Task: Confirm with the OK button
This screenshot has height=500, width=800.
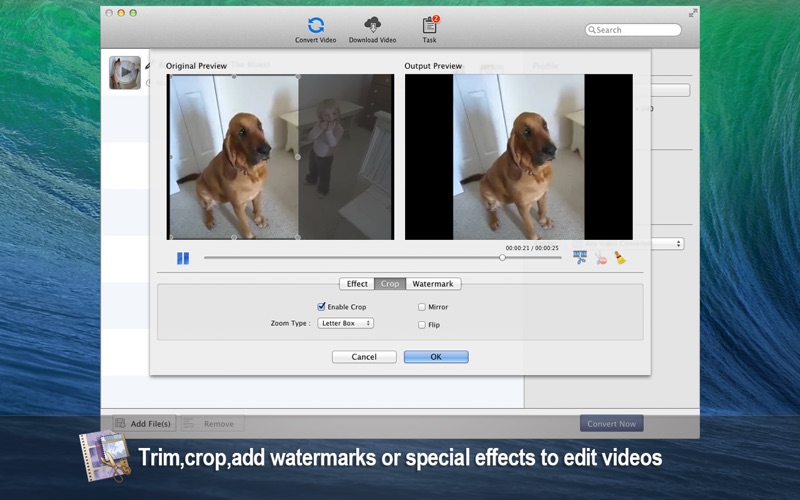Action: coord(436,357)
